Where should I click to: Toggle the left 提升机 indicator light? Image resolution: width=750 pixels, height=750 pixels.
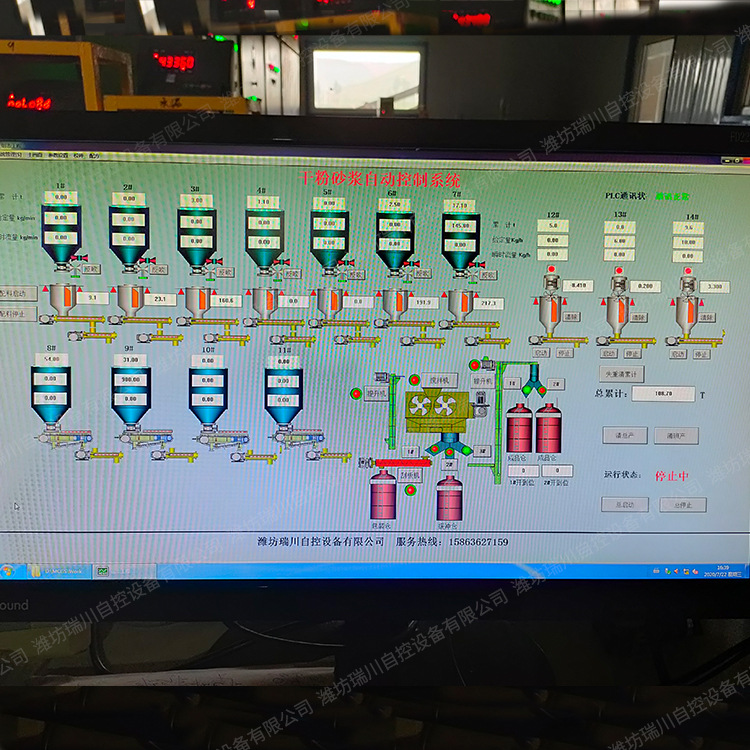[x=356, y=394]
